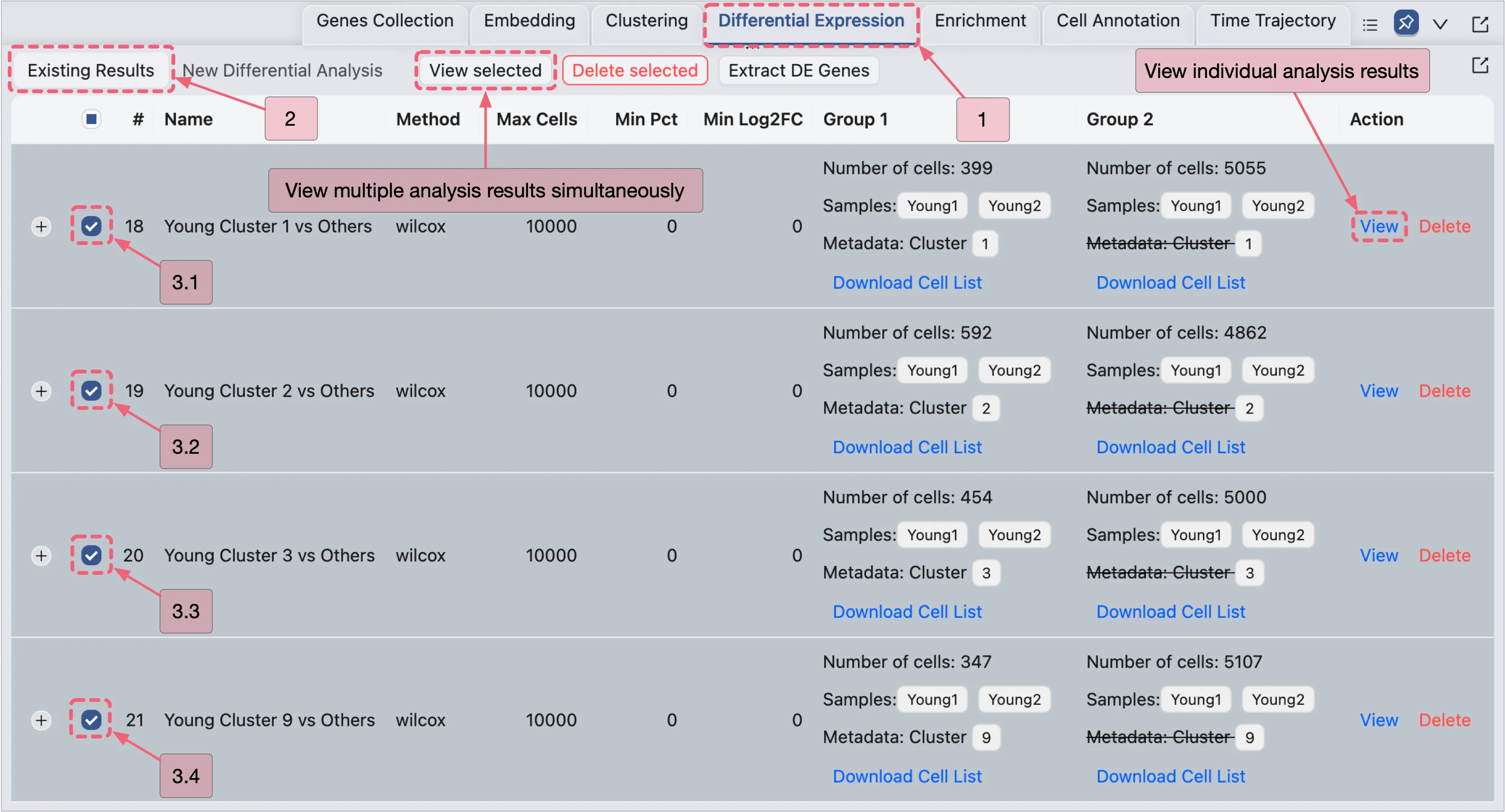The width and height of the screenshot is (1505, 812).
Task: Toggle the select-all checkbox in the table header
Action: click(91, 119)
